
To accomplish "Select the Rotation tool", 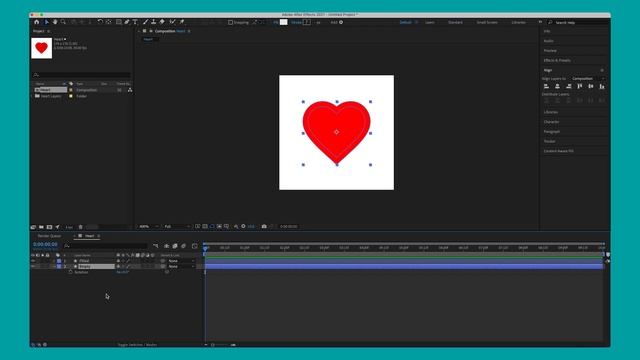I will coord(100,22).
